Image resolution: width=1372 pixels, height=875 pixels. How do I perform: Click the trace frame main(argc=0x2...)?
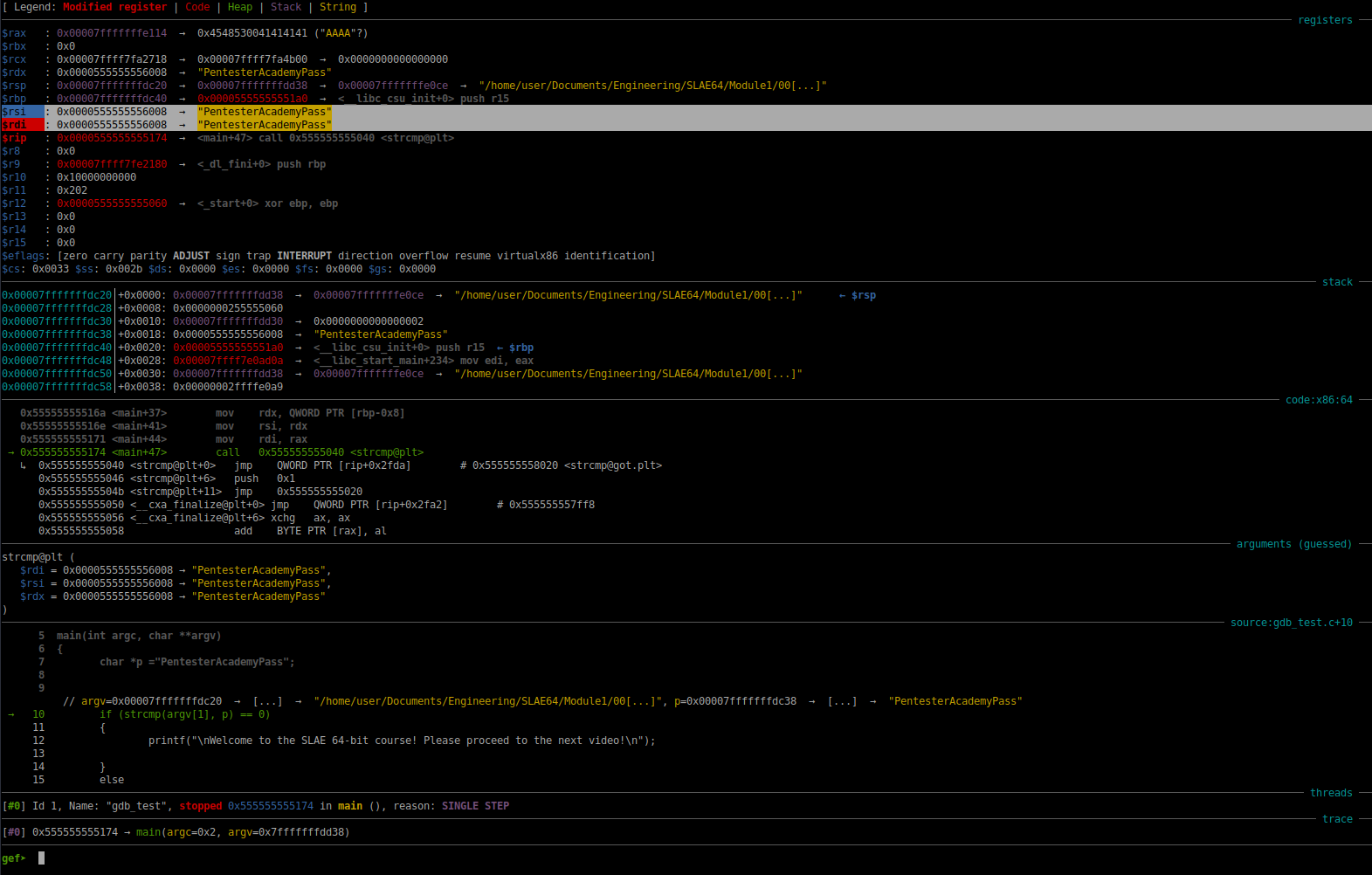243,832
